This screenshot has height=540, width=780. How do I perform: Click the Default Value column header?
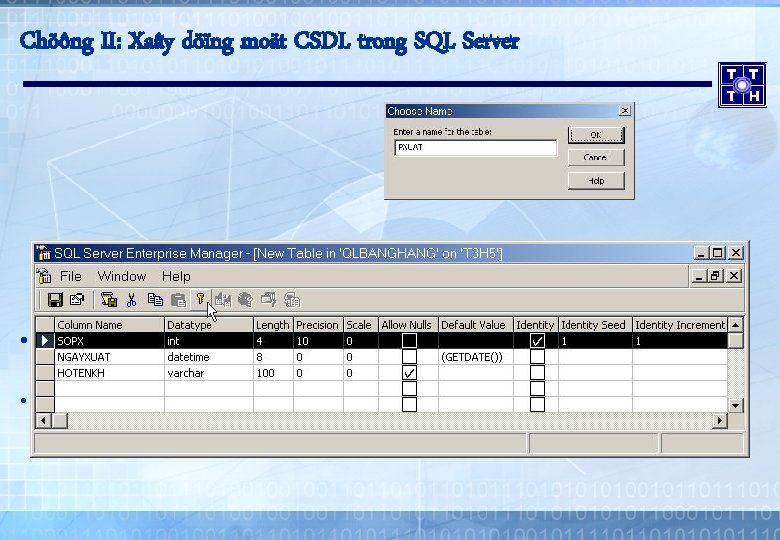(x=476, y=325)
